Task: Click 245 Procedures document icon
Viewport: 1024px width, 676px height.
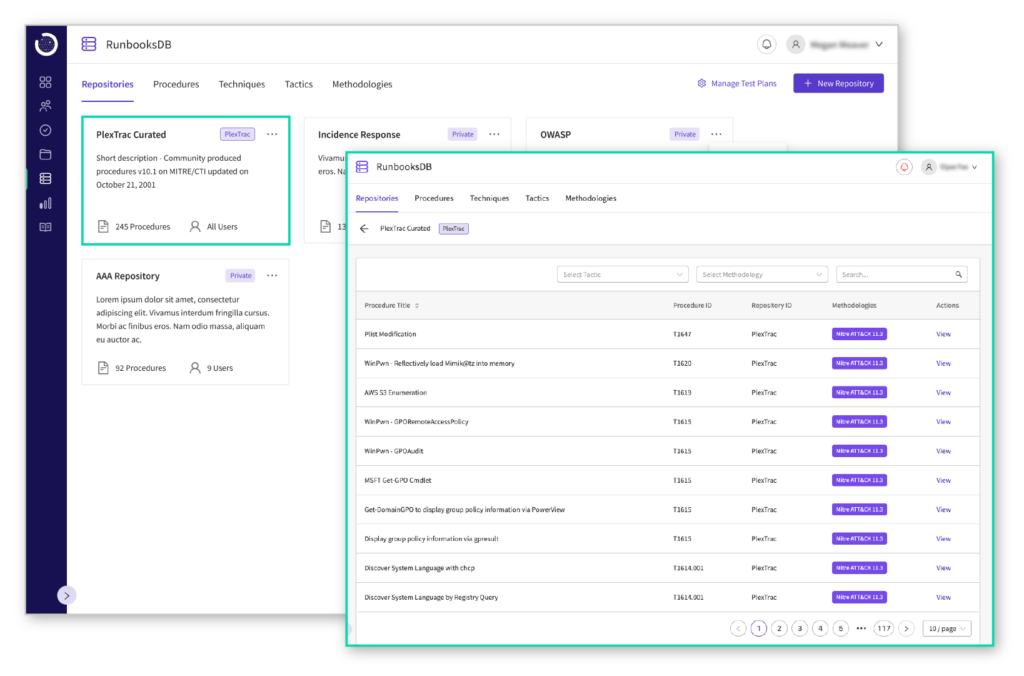Action: coord(103,227)
